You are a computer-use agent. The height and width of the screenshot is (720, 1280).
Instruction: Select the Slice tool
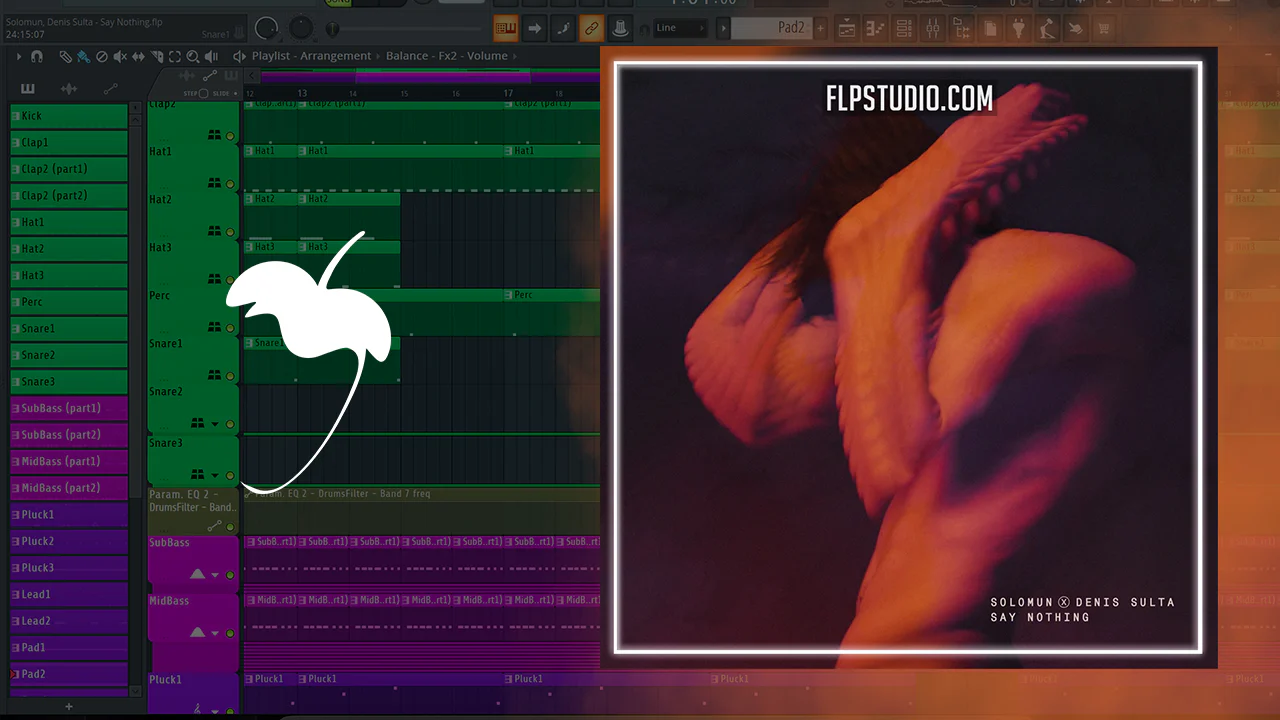(x=156, y=57)
